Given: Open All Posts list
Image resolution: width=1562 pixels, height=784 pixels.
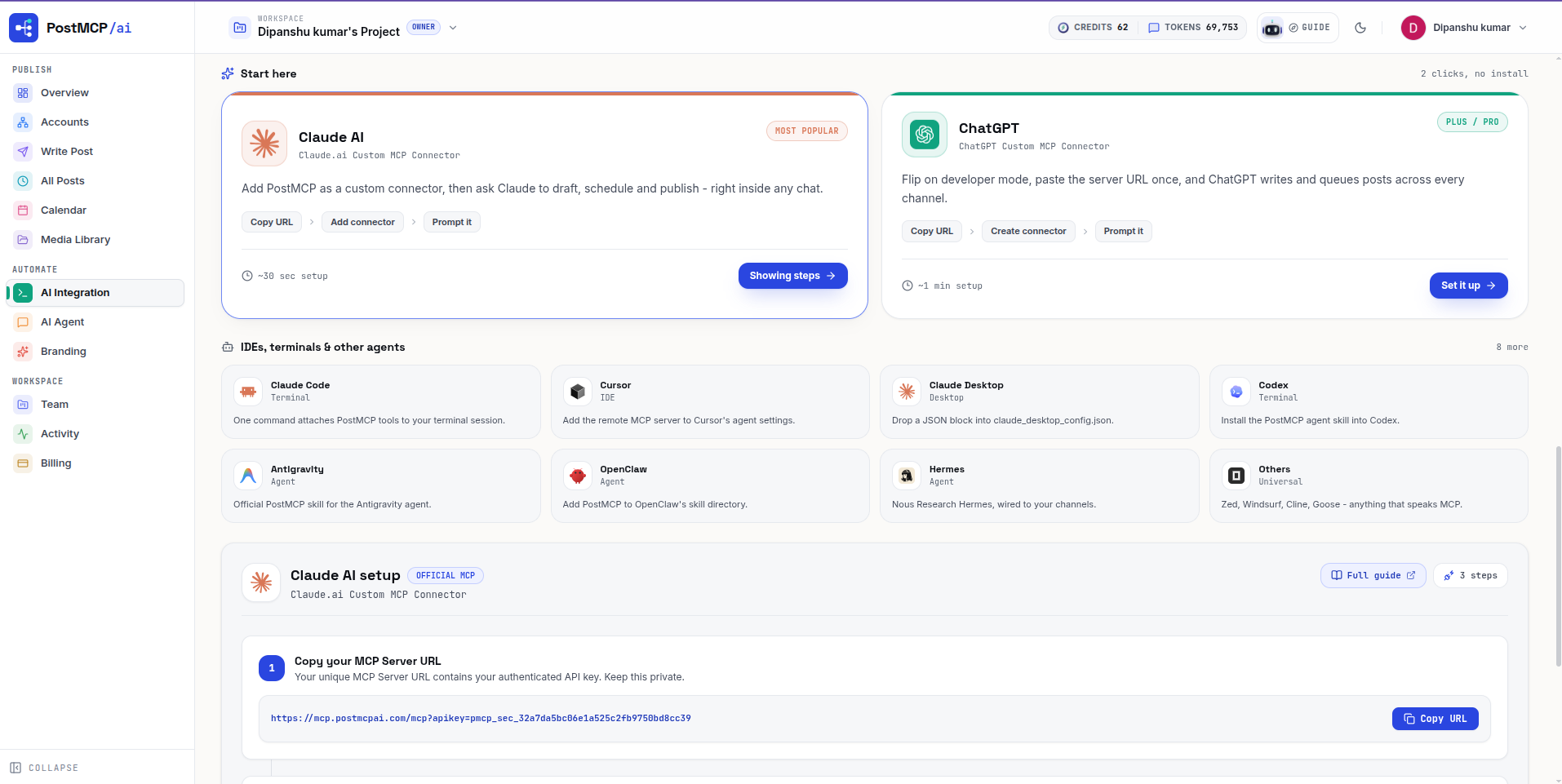Looking at the screenshot, I should [63, 181].
